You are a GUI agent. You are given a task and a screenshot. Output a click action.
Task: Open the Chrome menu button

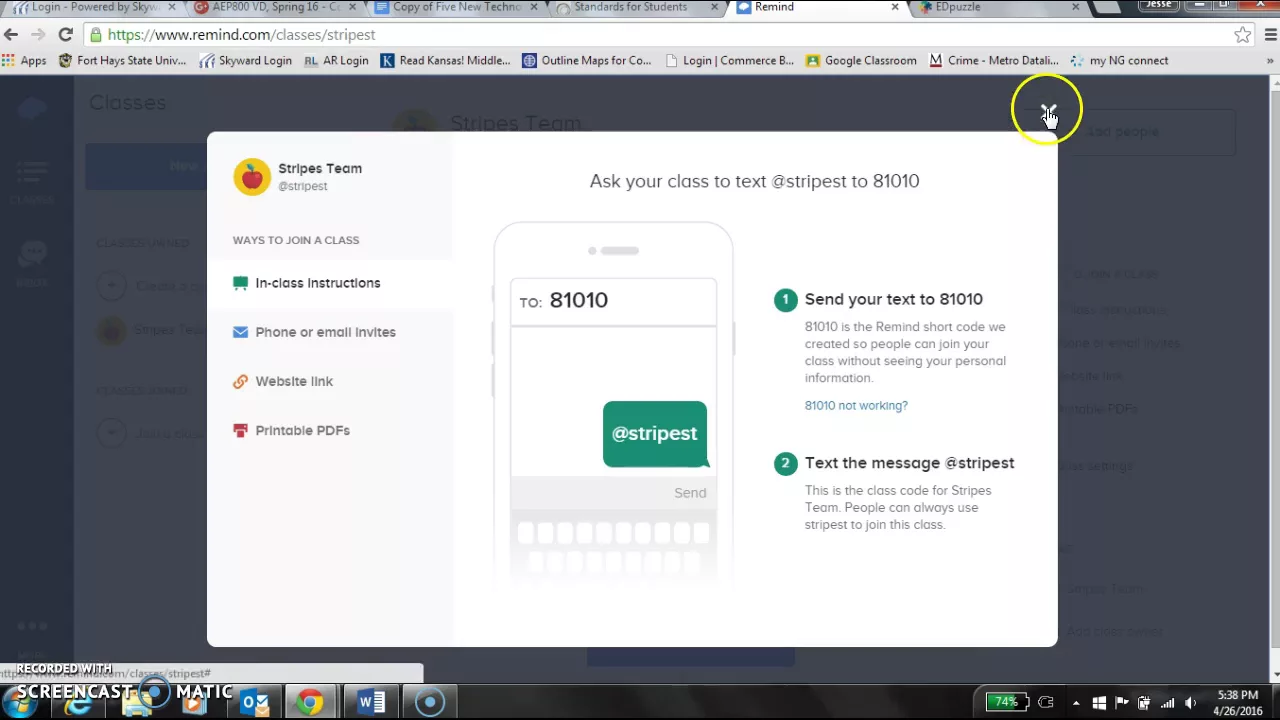pyautogui.click(x=1270, y=35)
